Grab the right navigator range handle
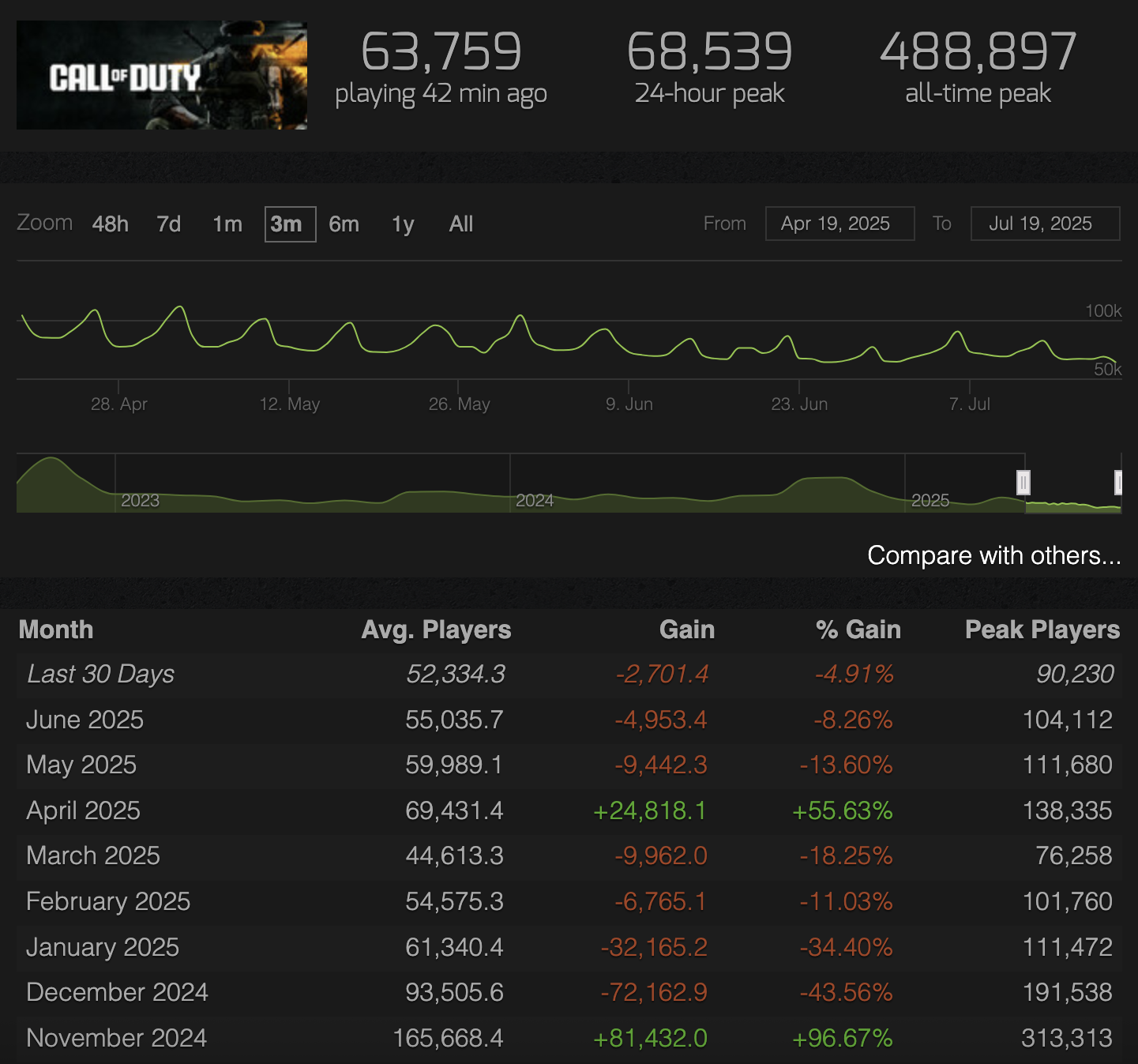Image resolution: width=1138 pixels, height=1064 pixels. [x=1118, y=482]
